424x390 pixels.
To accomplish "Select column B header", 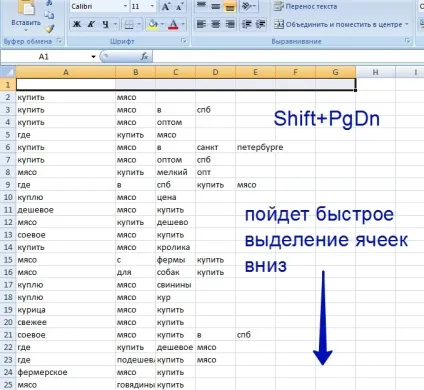I will 135,72.
